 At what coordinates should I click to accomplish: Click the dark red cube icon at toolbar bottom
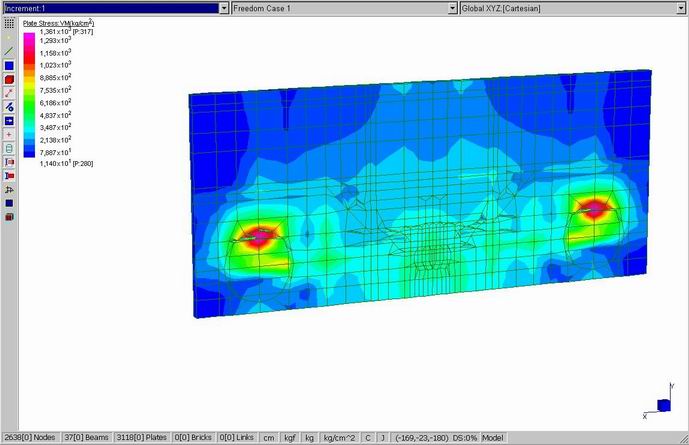pos(9,217)
